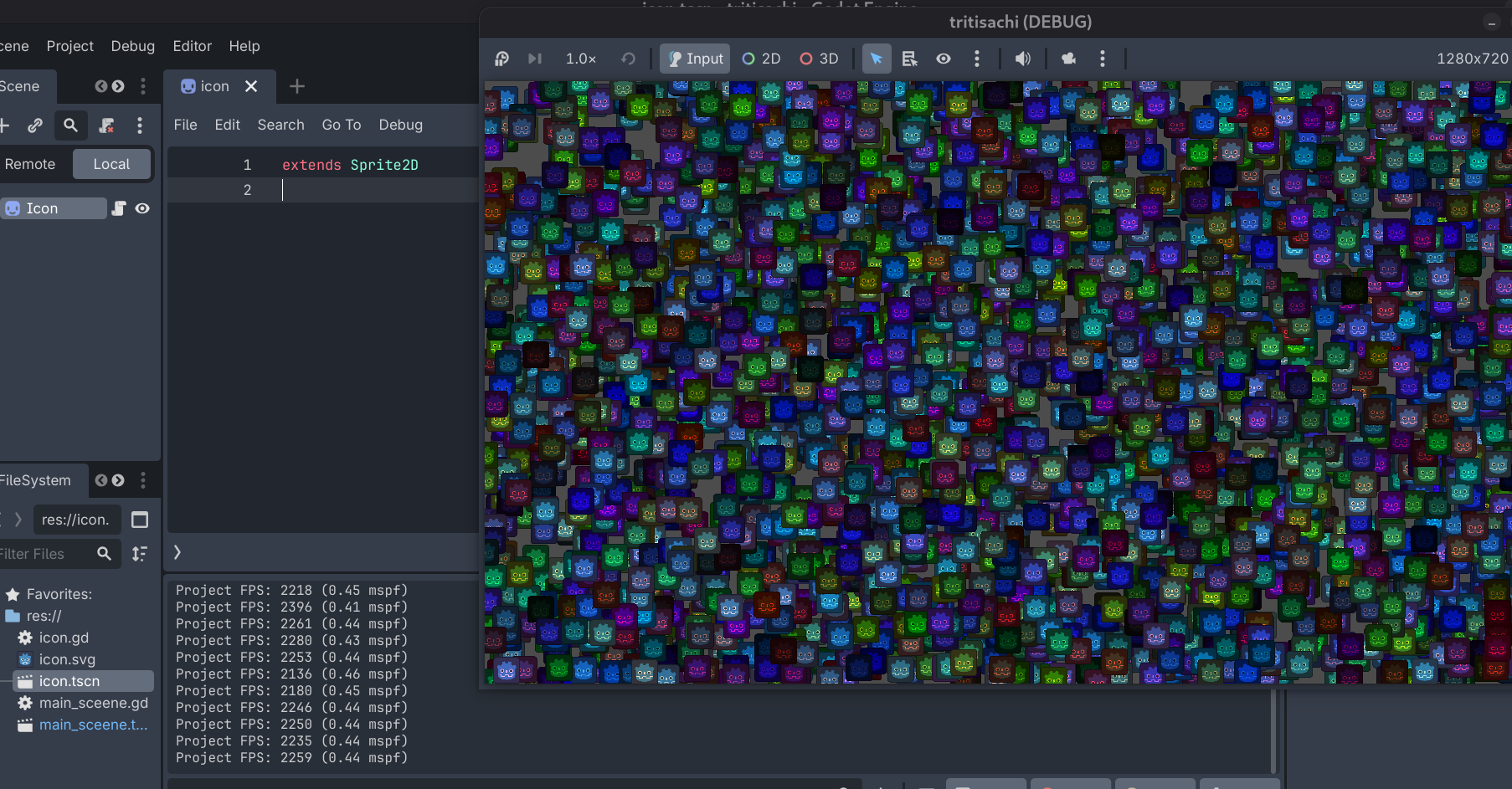Switch to the FileSystem dock tab
The image size is (1512, 789).
[x=33, y=480]
